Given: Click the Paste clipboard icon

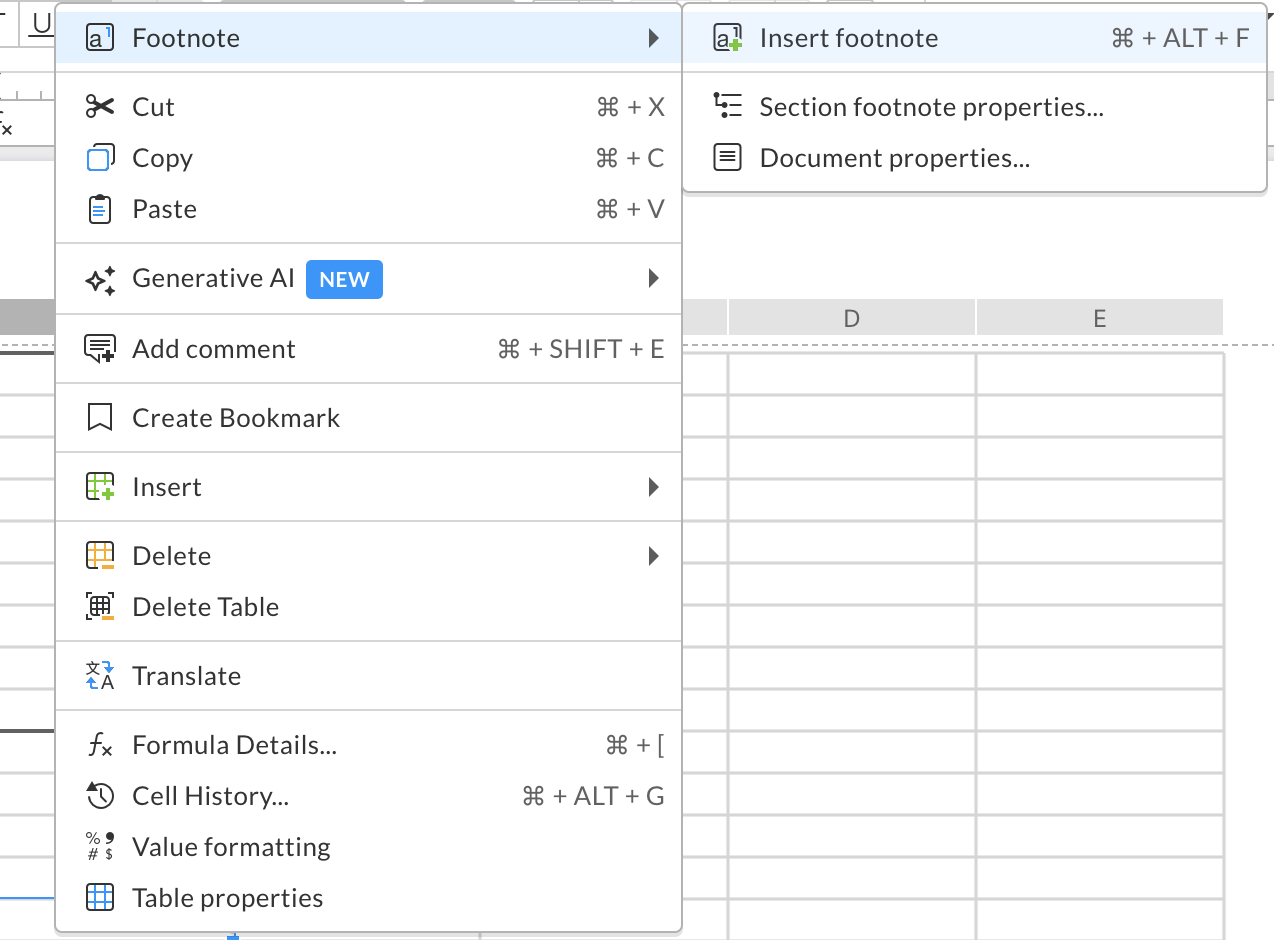Looking at the screenshot, I should point(100,210).
